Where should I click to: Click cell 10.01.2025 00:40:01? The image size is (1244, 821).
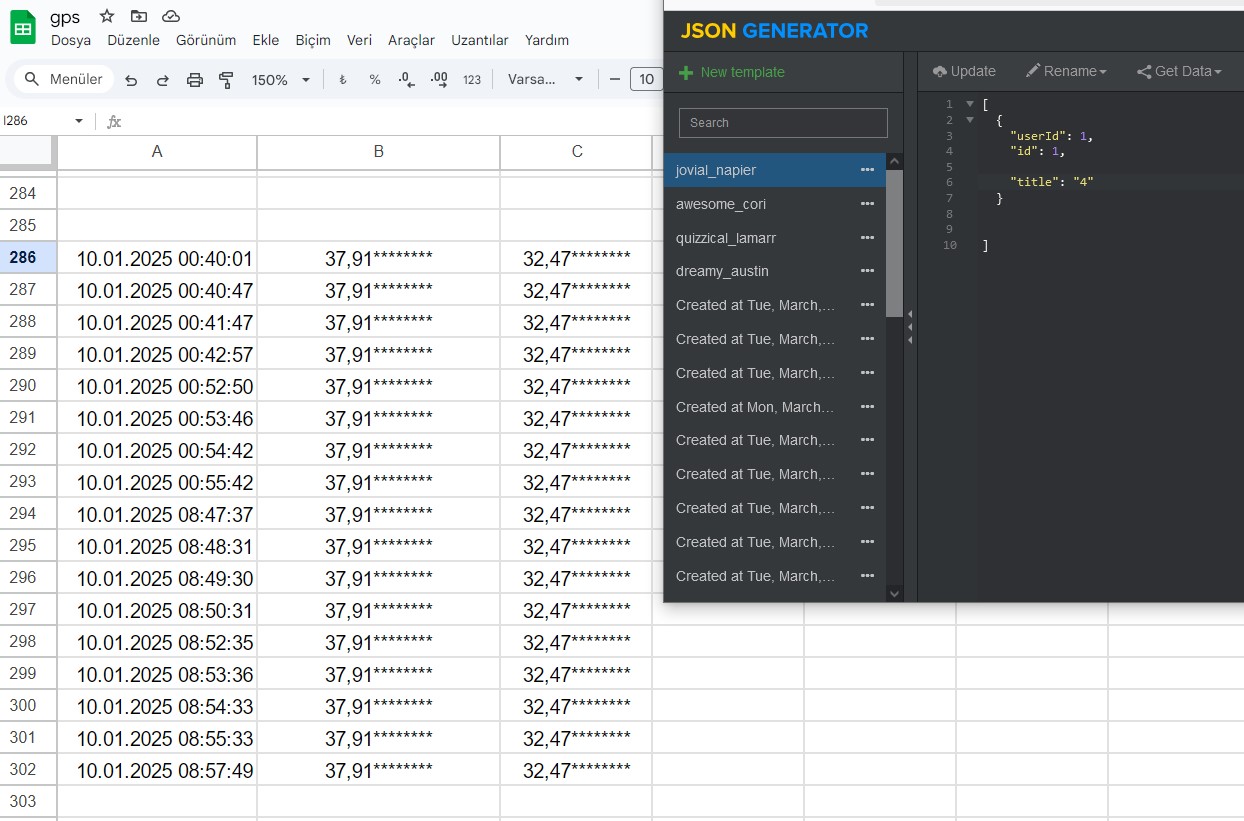157,258
